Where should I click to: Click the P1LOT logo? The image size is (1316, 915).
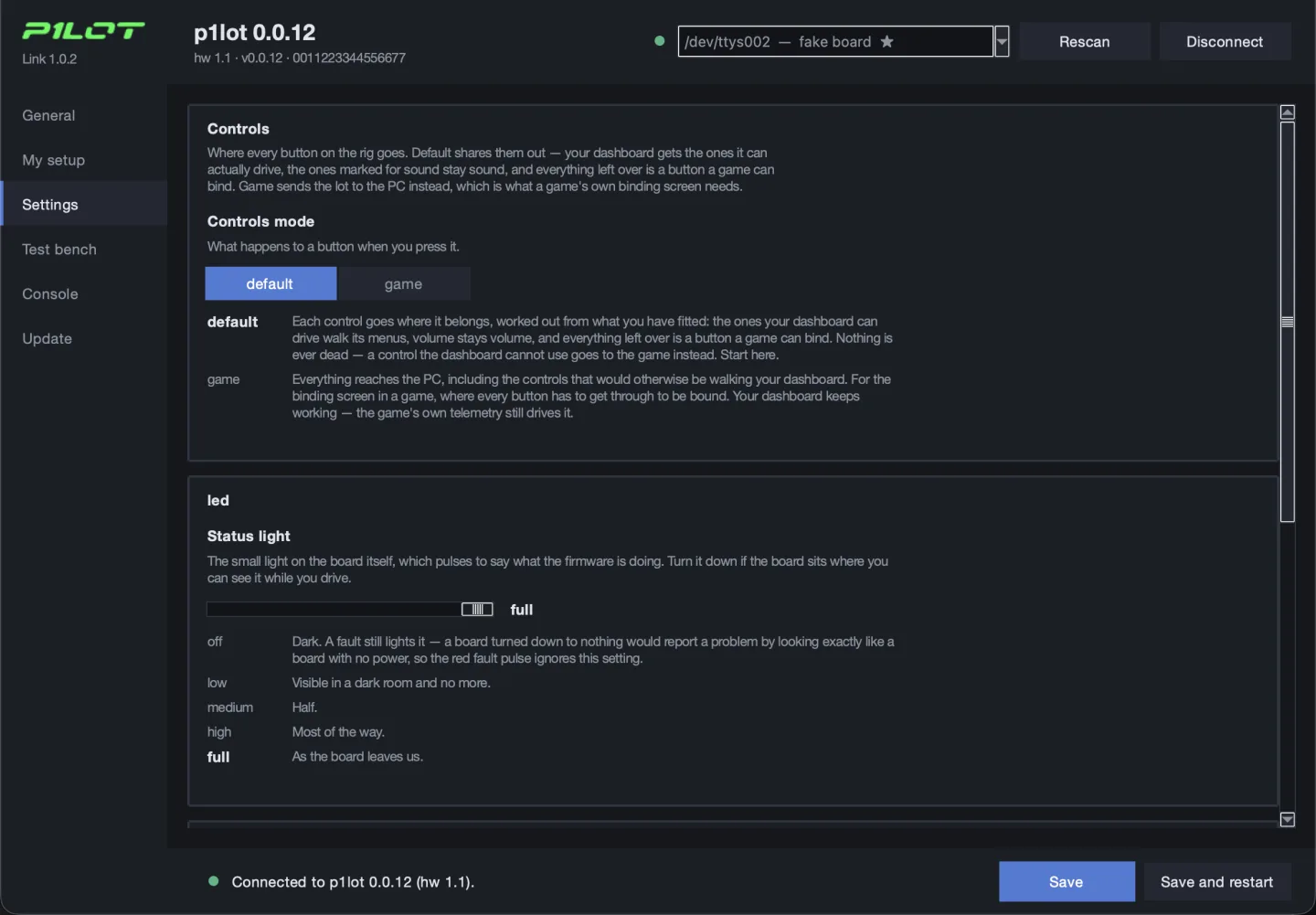click(x=83, y=31)
